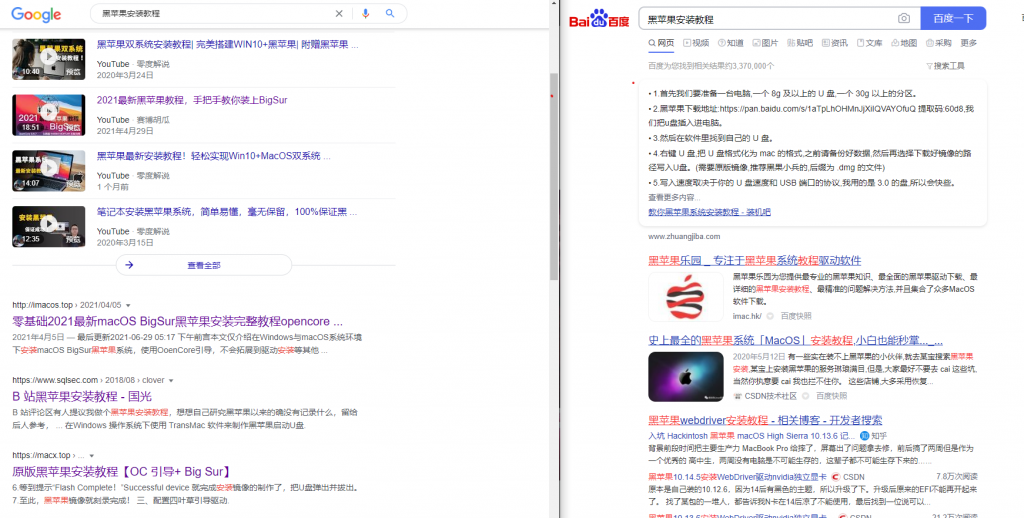The width and height of the screenshot is (1024, 518).
Task: Open 黑苹果webdriver安装教程 result title
Action: [x=765, y=420]
